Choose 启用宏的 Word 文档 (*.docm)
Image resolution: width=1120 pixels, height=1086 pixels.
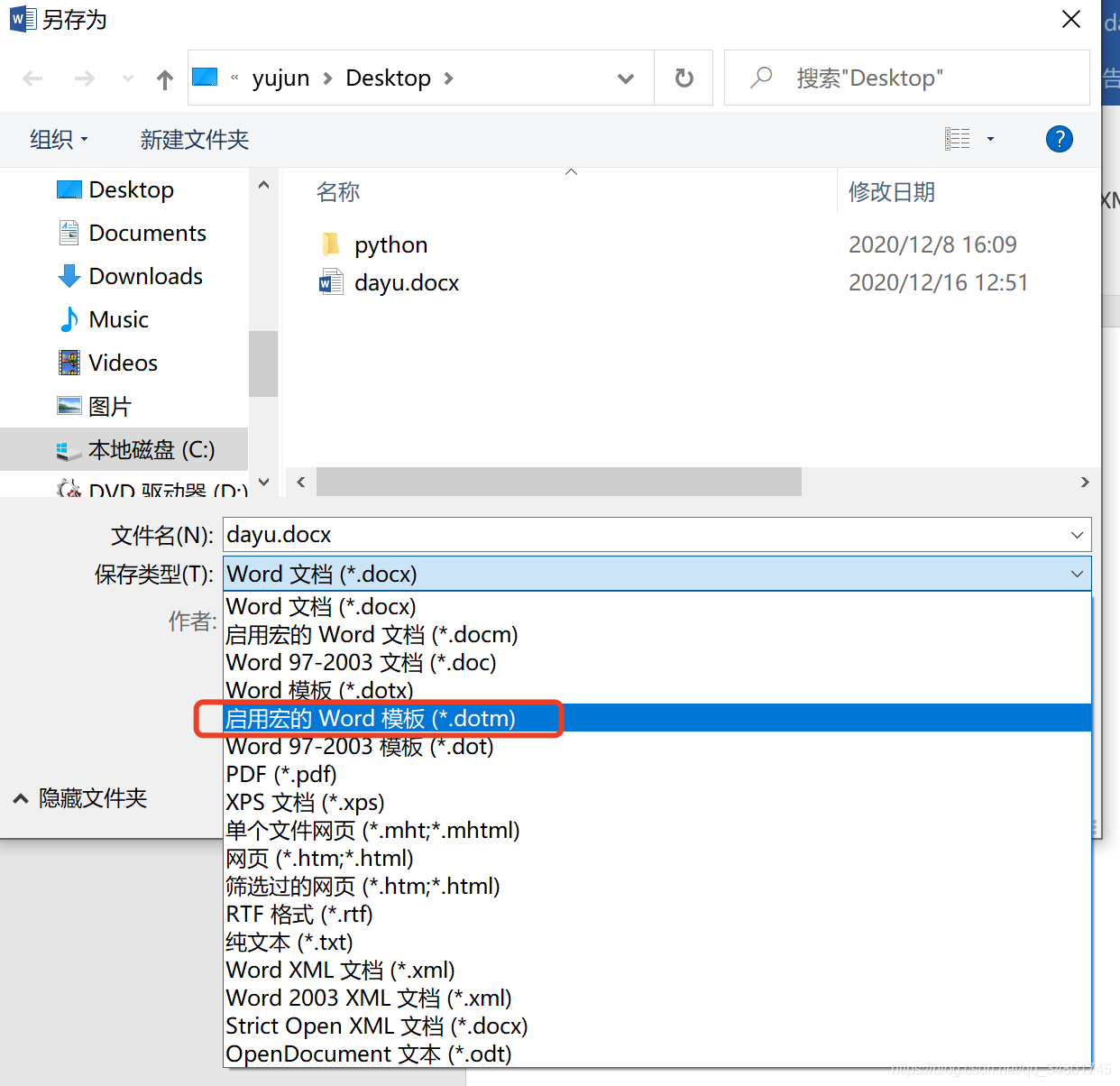657,634
